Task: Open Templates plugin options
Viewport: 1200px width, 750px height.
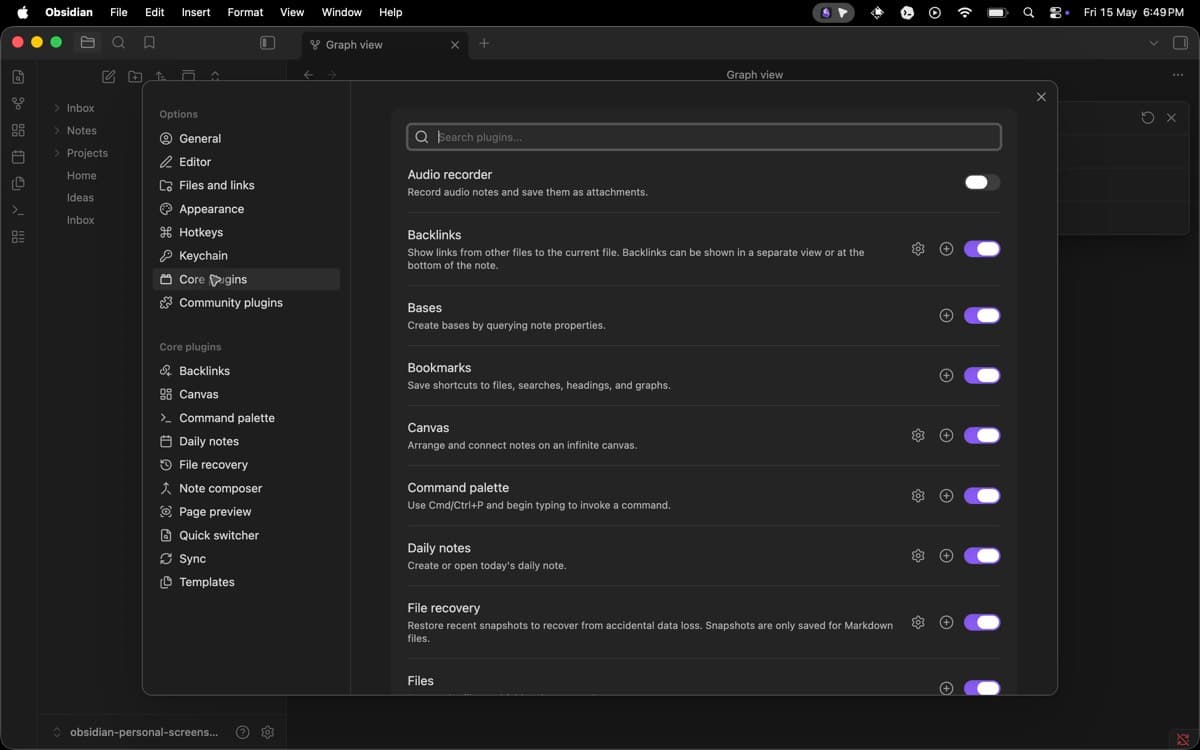Action: pos(246,582)
